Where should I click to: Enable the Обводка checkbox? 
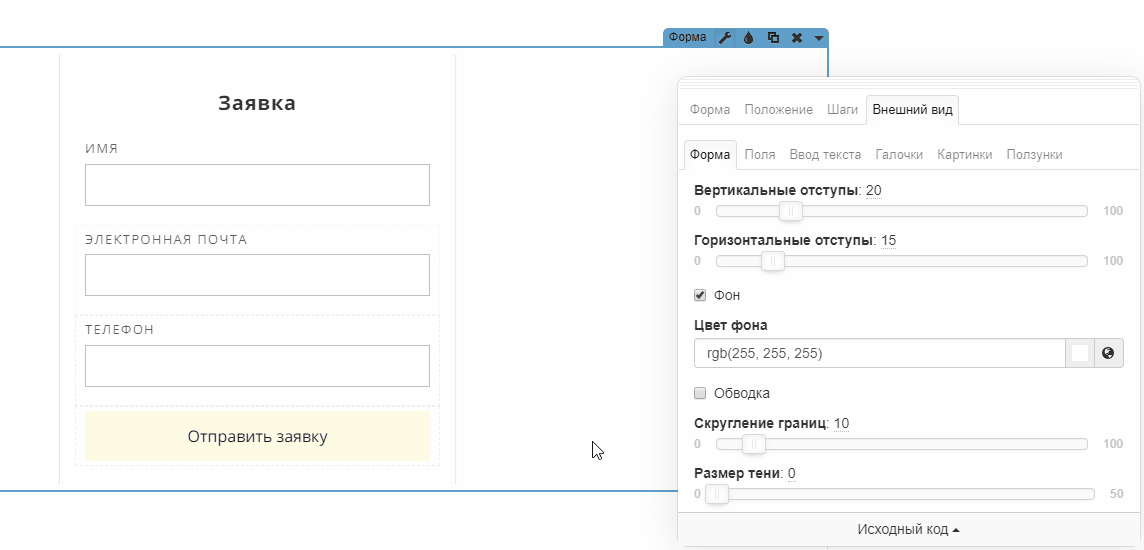pos(700,393)
